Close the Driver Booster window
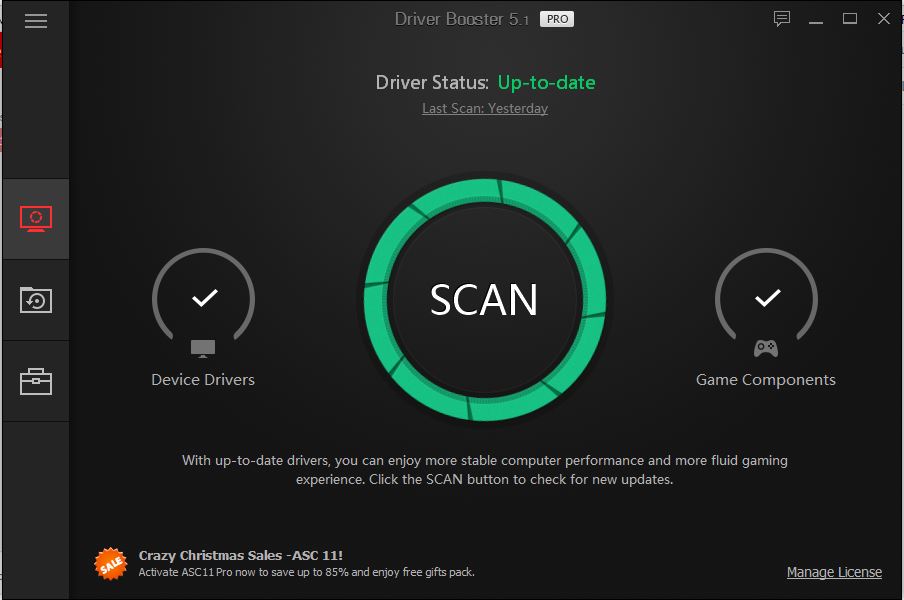This screenshot has width=904, height=600. [x=883, y=19]
